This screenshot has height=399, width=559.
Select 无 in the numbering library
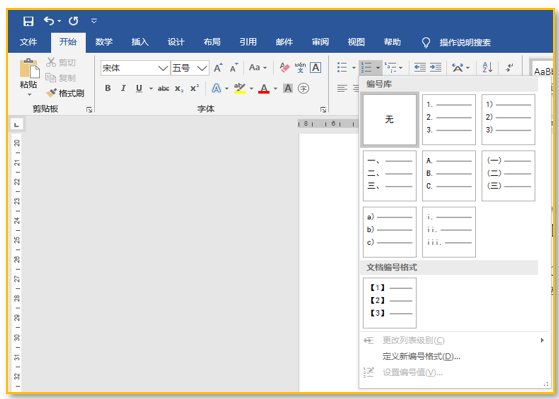[x=390, y=119]
